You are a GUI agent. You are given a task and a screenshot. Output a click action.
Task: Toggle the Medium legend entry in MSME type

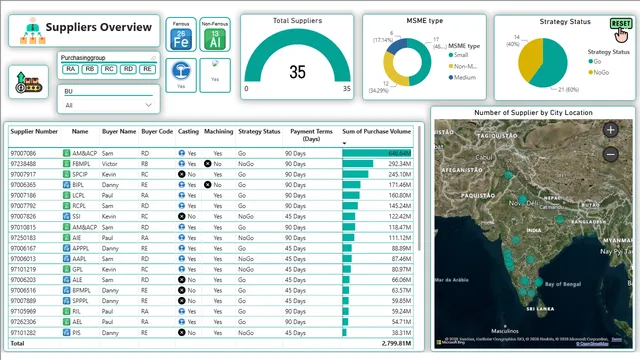(462, 78)
